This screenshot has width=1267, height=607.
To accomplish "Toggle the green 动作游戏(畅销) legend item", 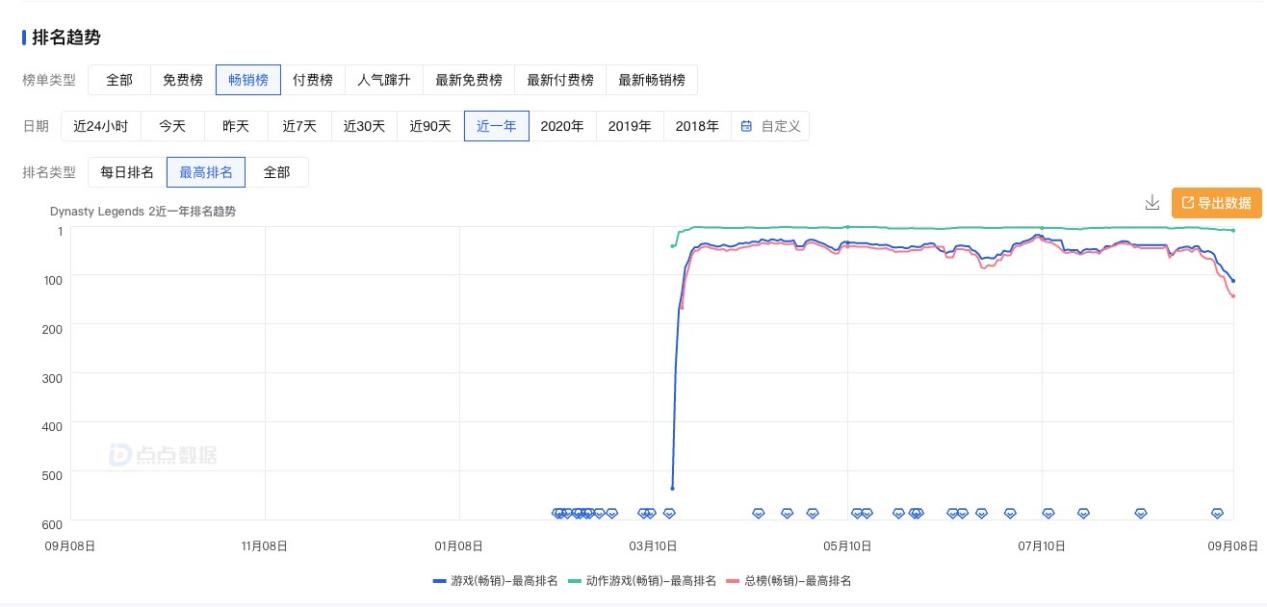I will coord(642,581).
